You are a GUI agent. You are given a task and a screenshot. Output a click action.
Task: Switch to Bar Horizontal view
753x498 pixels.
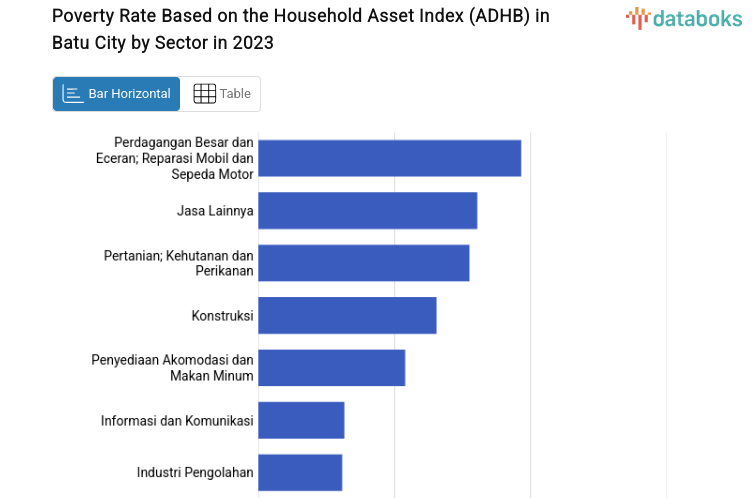117,94
